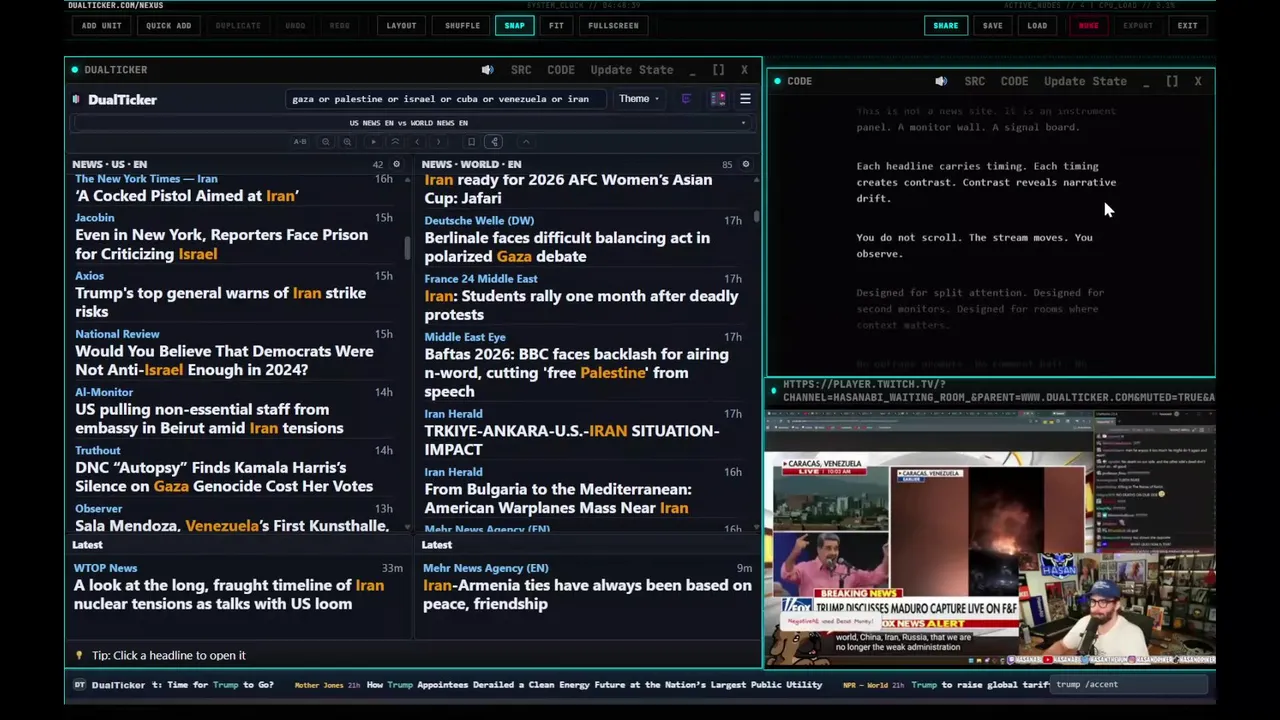Open France 24 students rally headline

581,305
